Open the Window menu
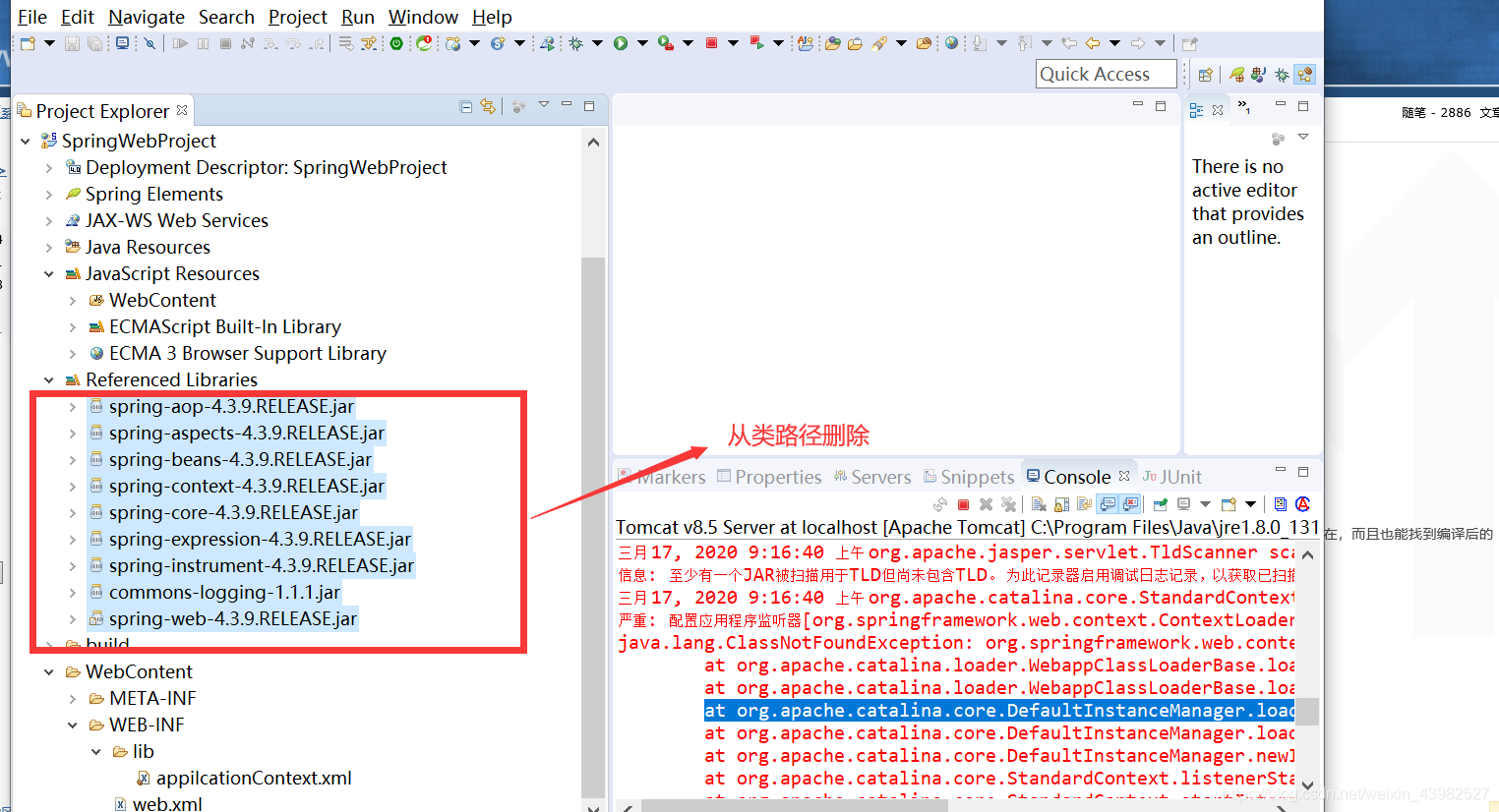Screen dimensions: 1499x812 click(x=423, y=17)
